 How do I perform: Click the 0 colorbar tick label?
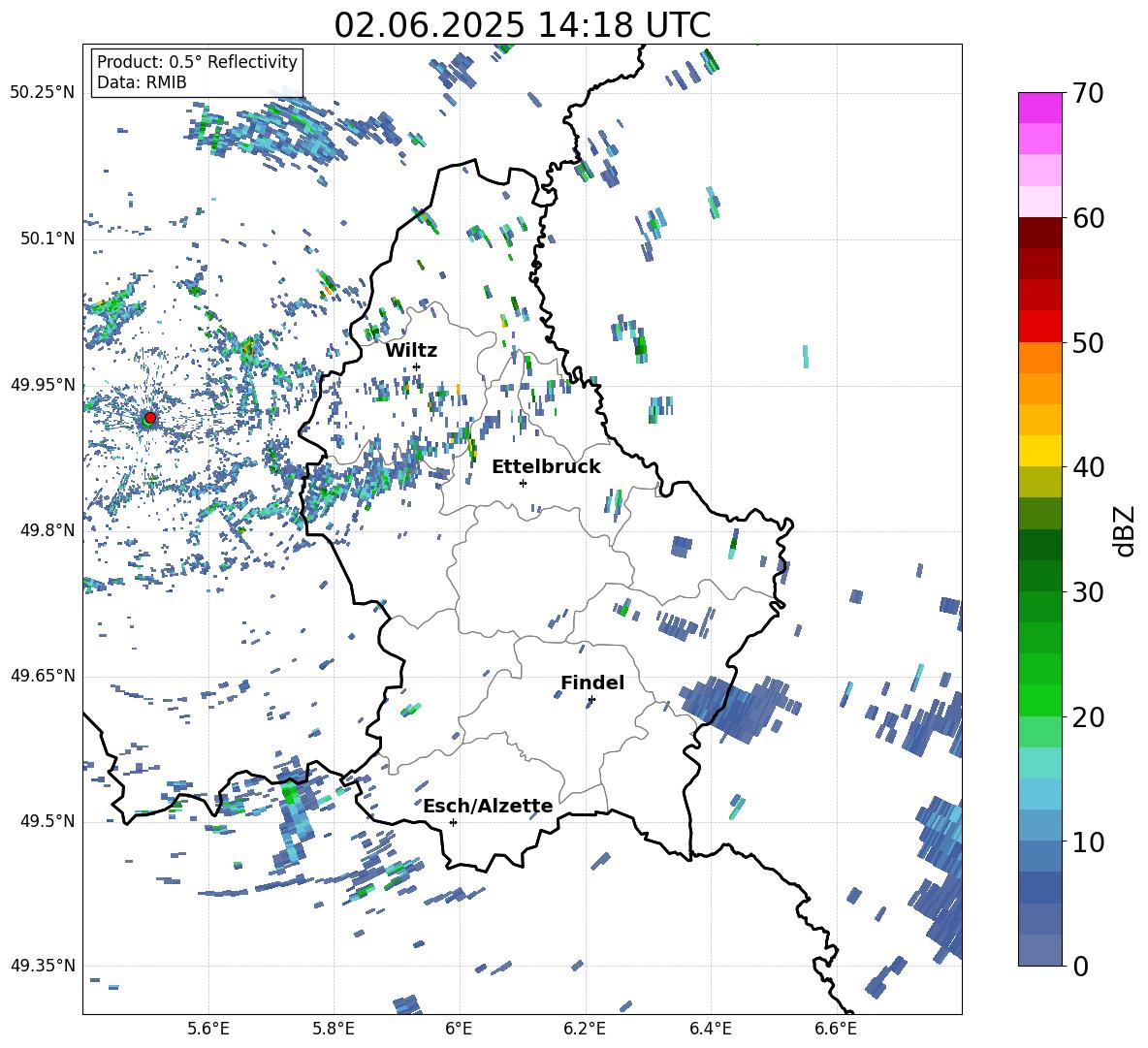point(1080,966)
